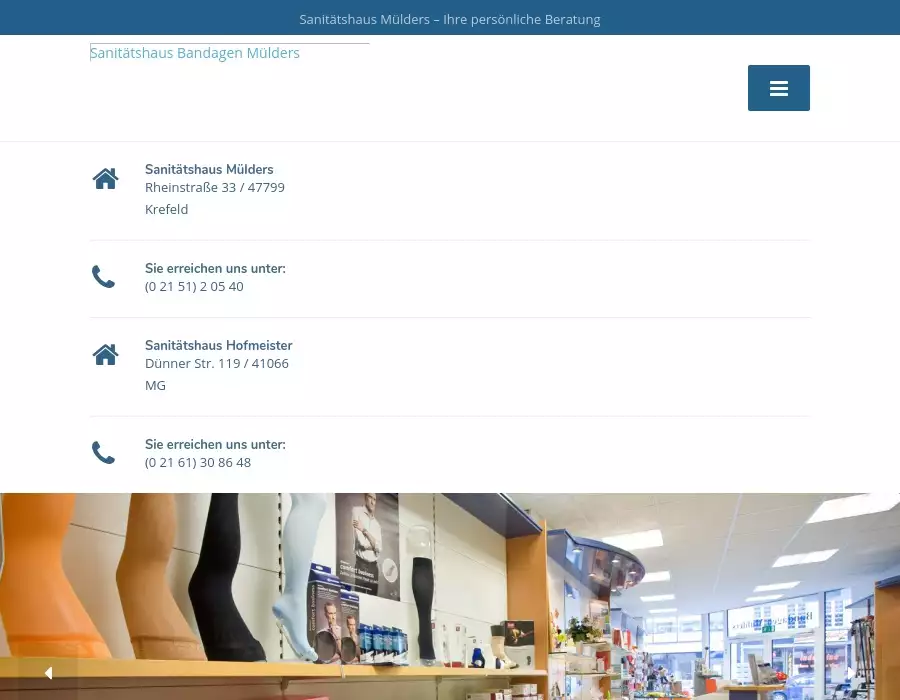Go to previous slide with left arrow
Image resolution: width=900 pixels, height=700 pixels.
[47, 673]
